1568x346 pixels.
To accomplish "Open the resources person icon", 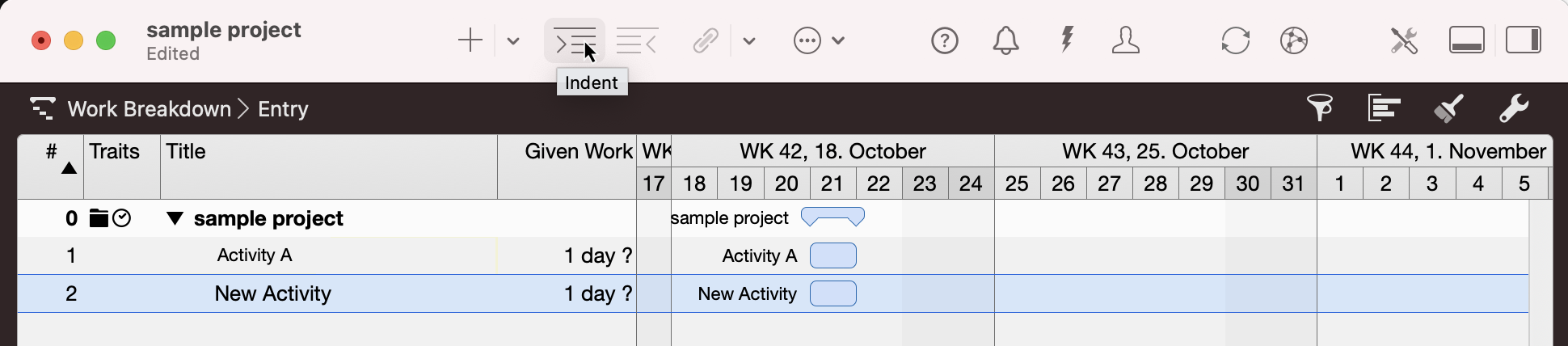I will point(1125,40).
